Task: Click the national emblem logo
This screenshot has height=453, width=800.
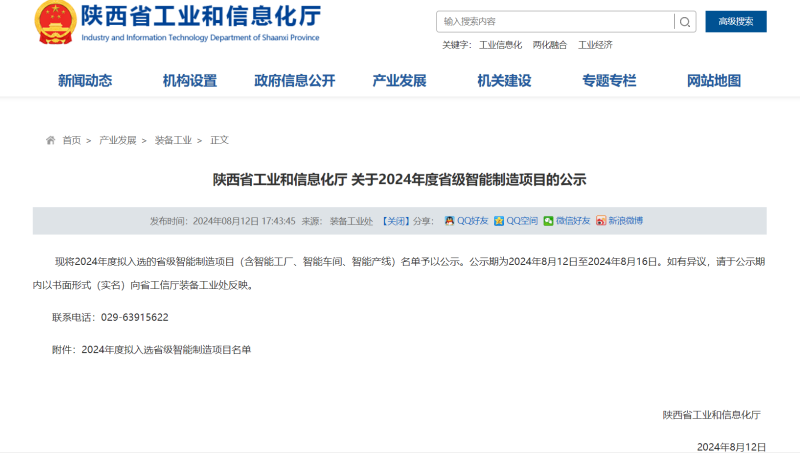Action: point(54,22)
